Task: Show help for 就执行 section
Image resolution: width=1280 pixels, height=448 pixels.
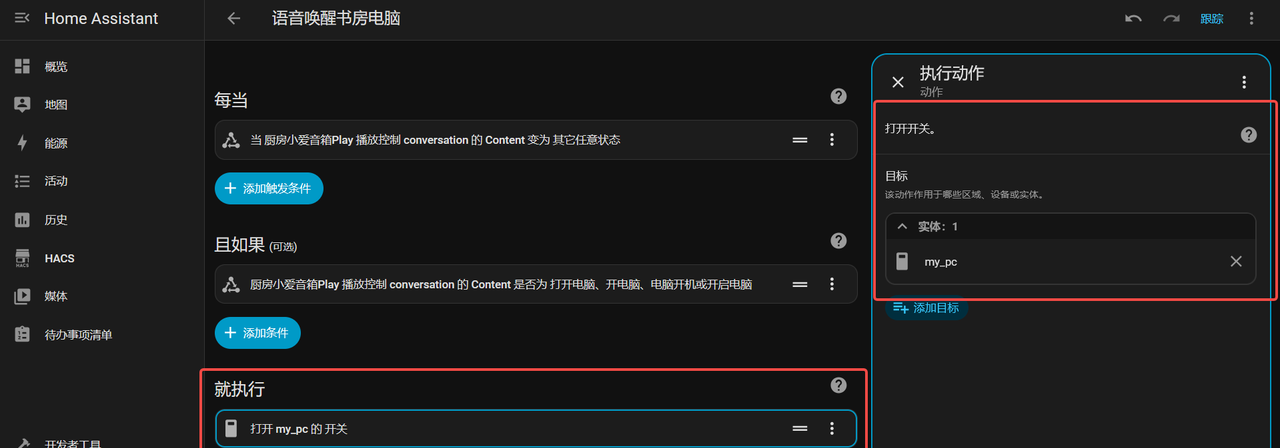Action: click(839, 385)
